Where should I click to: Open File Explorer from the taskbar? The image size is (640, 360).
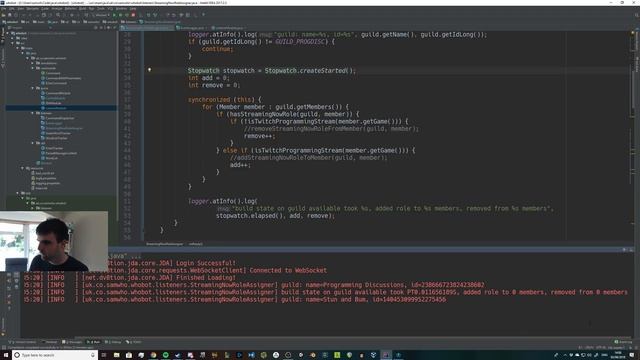pos(116,355)
